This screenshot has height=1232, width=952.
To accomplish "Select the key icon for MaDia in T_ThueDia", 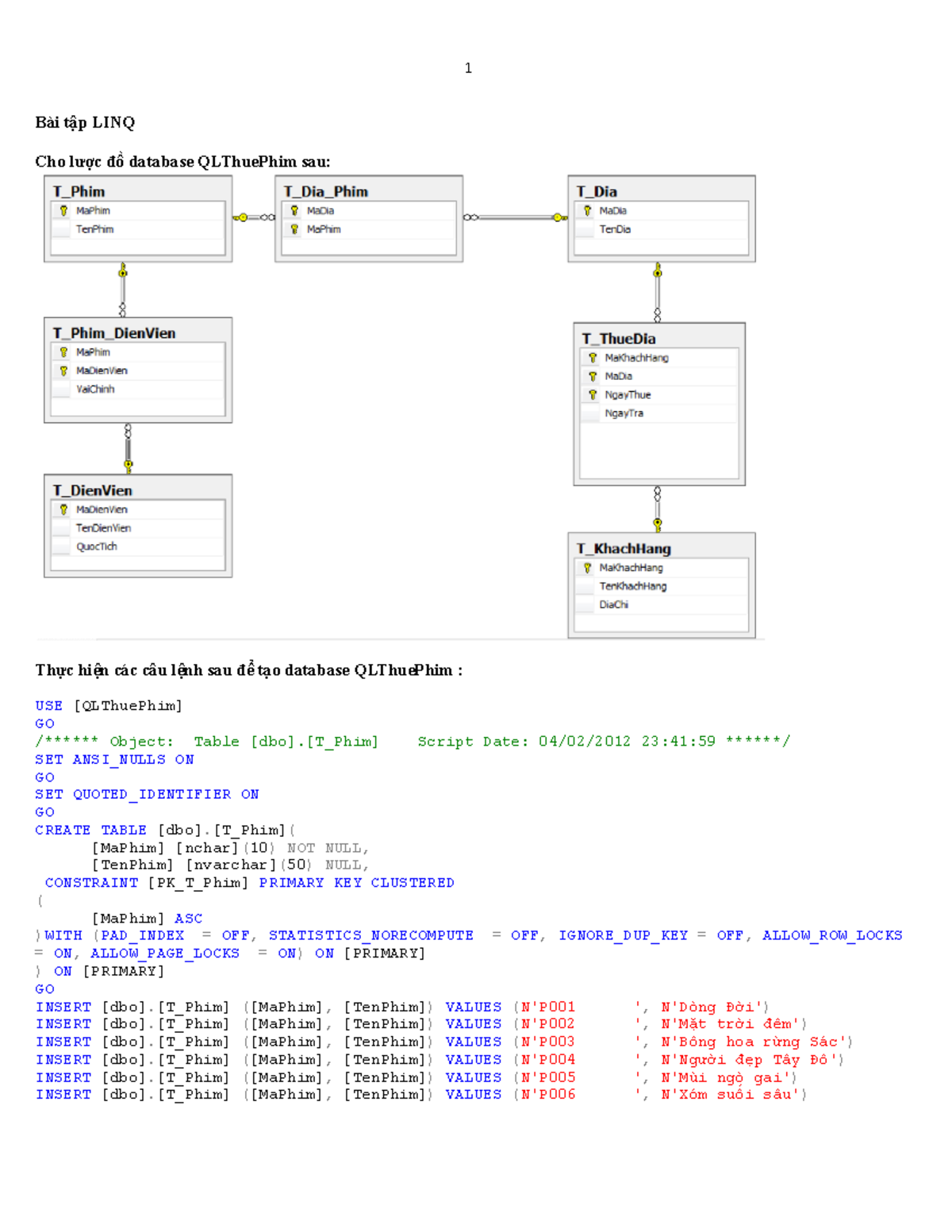I will coord(593,376).
